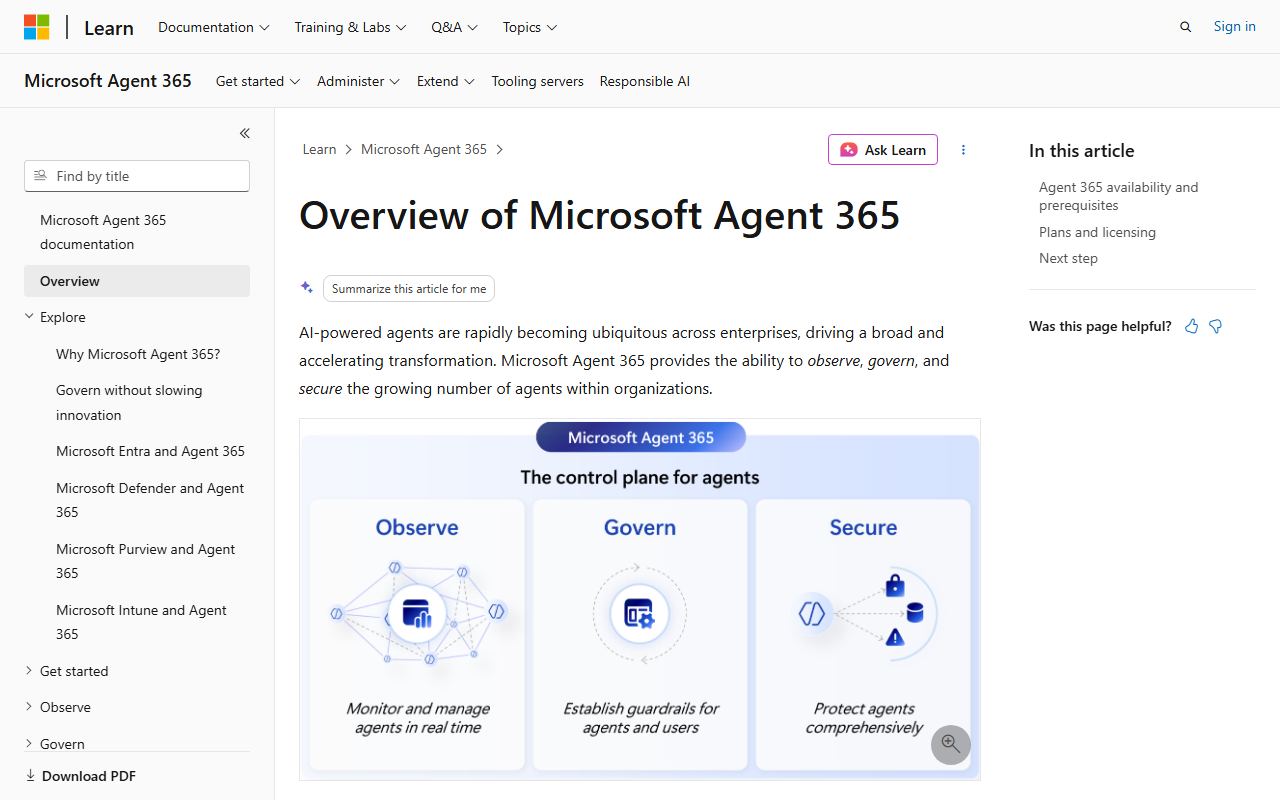
Task: Jump to Agent 365 availability and prerequisites
Action: 1118,196
